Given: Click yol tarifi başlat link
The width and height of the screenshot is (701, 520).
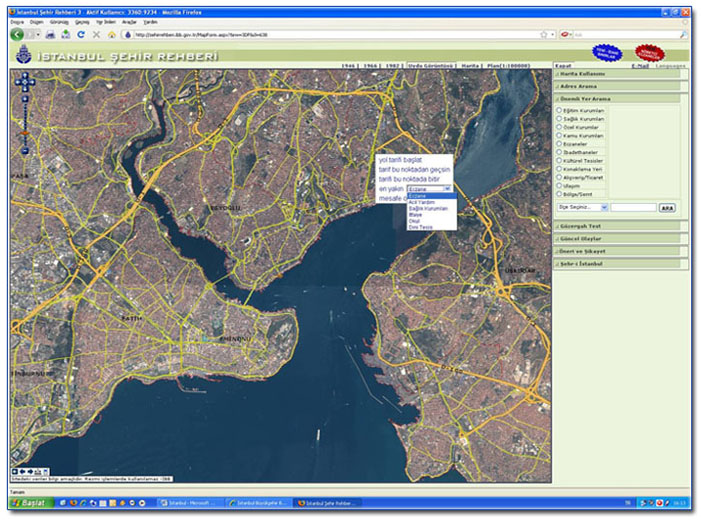Looking at the screenshot, I should 401,160.
